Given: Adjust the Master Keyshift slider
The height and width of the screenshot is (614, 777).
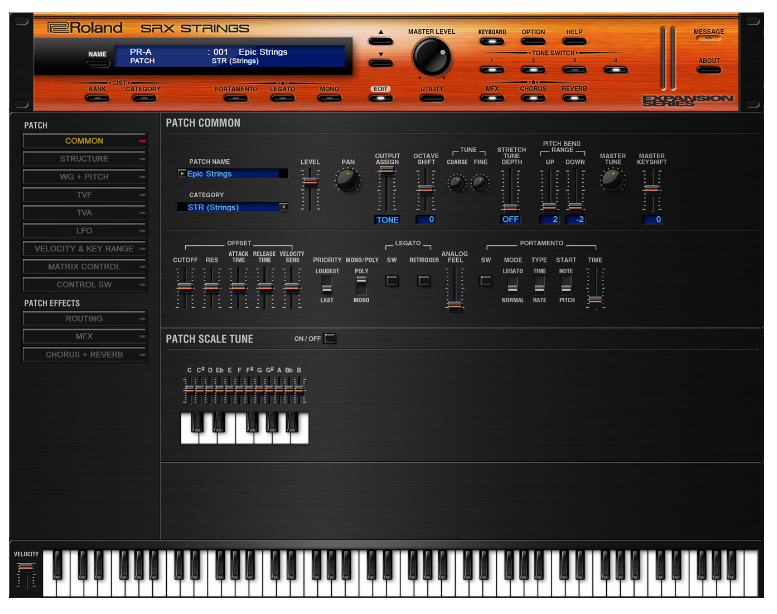Looking at the screenshot, I should [x=651, y=190].
